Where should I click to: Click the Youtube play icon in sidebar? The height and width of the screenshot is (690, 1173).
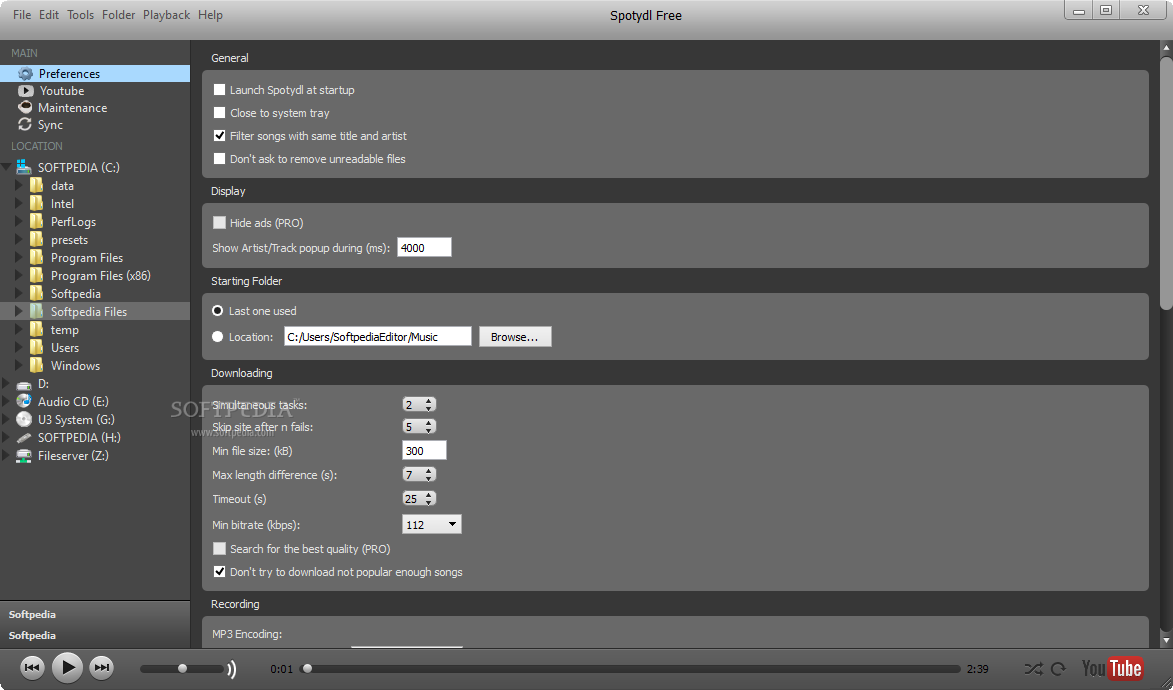25,91
